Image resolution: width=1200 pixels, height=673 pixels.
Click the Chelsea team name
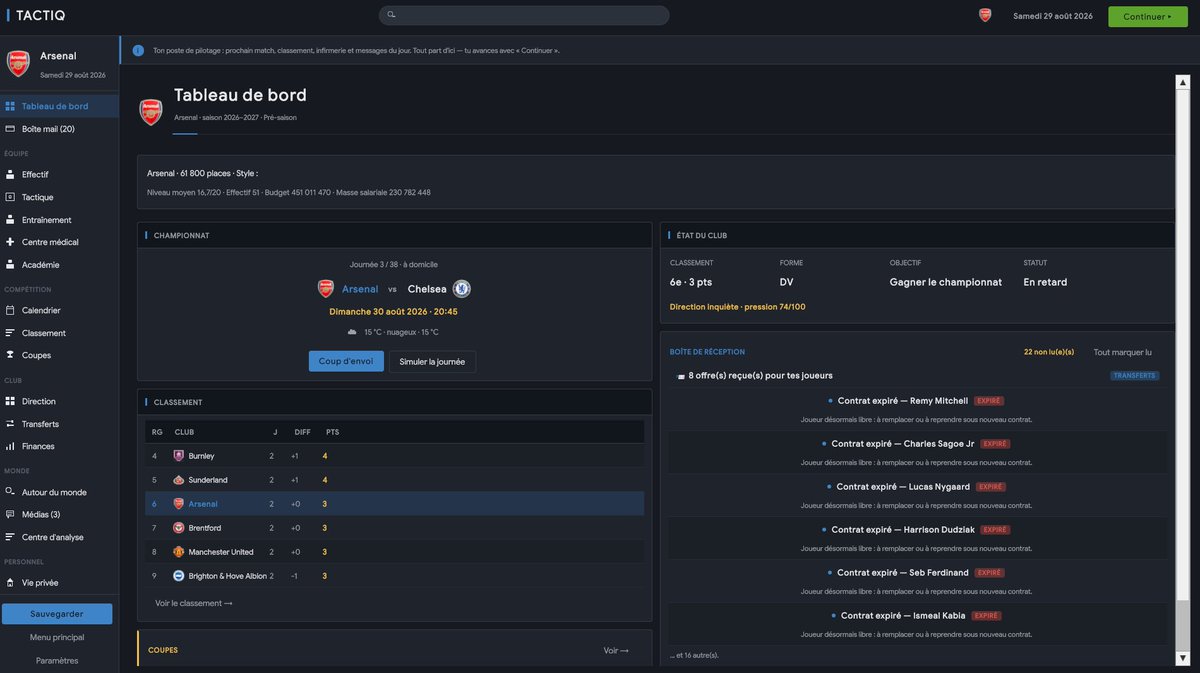coord(427,289)
